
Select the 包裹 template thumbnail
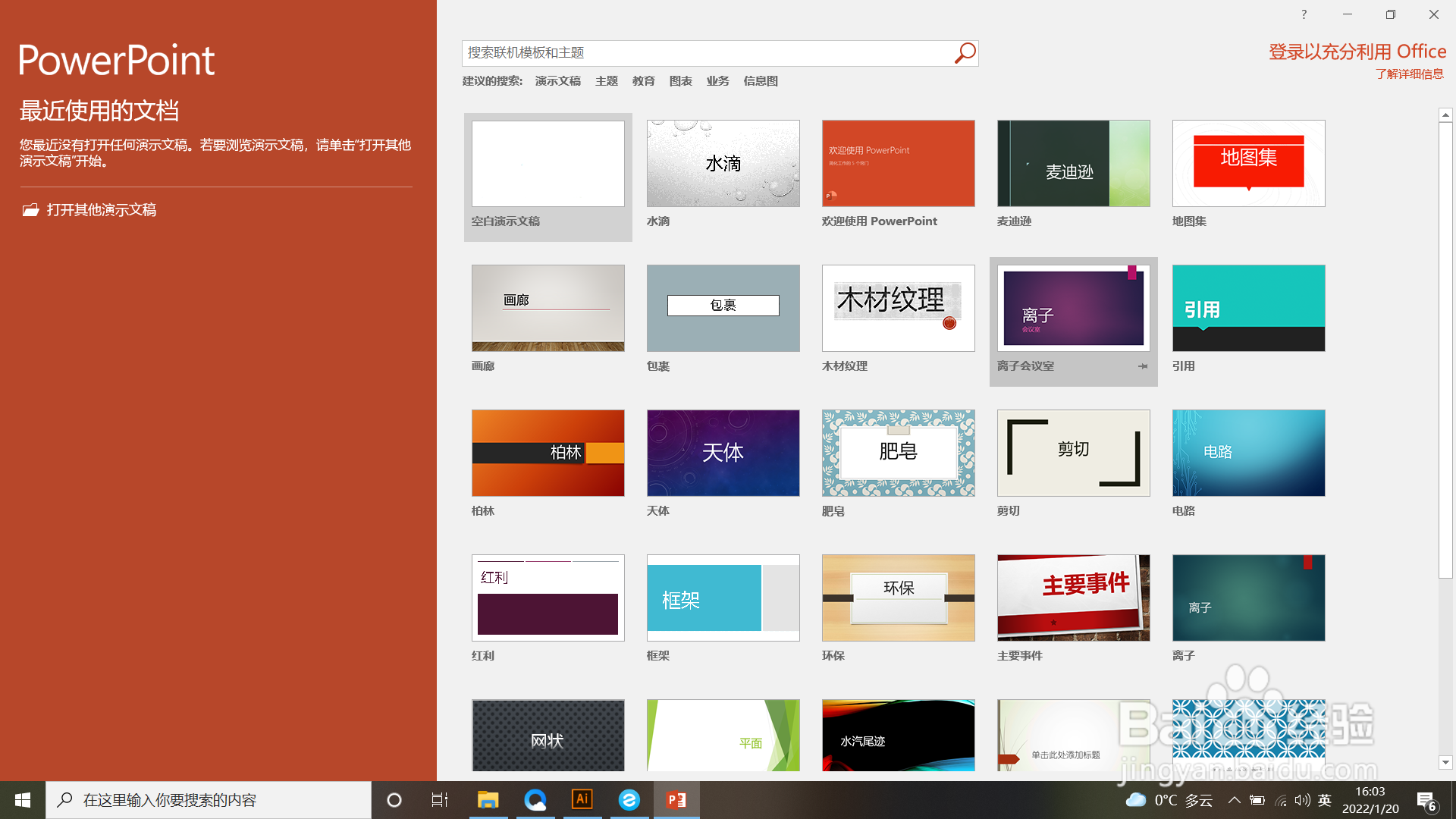click(x=723, y=308)
